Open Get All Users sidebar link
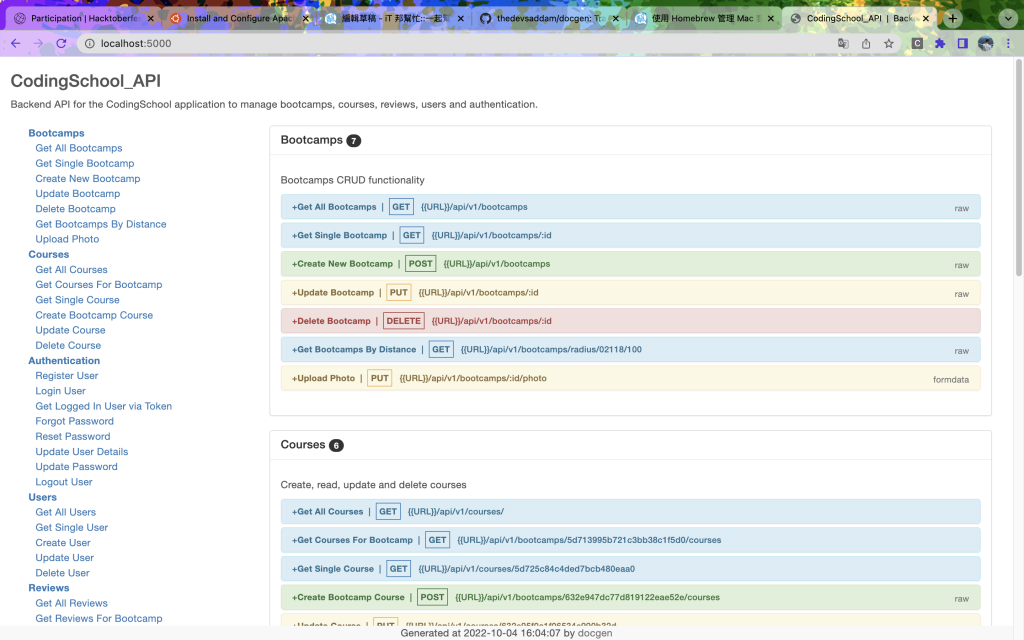 tap(65, 512)
